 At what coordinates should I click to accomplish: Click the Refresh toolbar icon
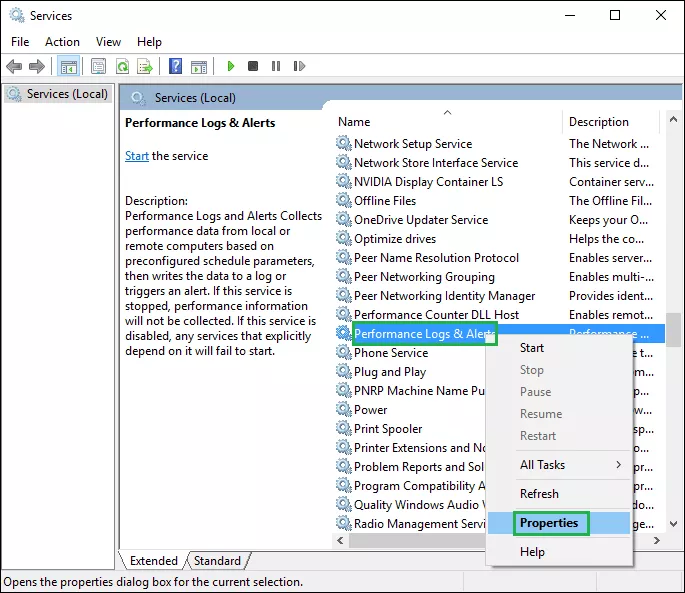(122, 66)
